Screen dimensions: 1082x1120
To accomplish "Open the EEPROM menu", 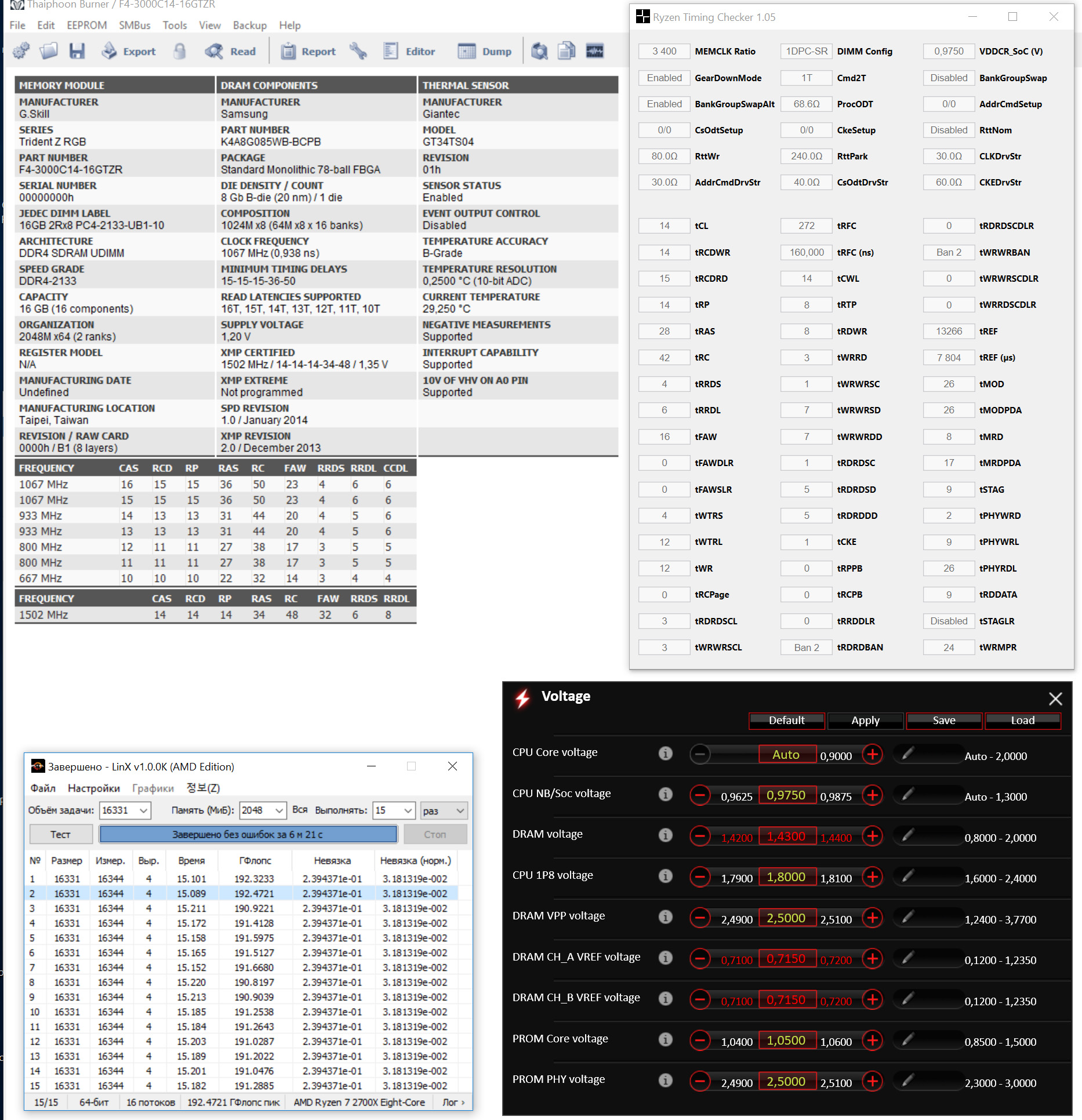I will (87, 26).
